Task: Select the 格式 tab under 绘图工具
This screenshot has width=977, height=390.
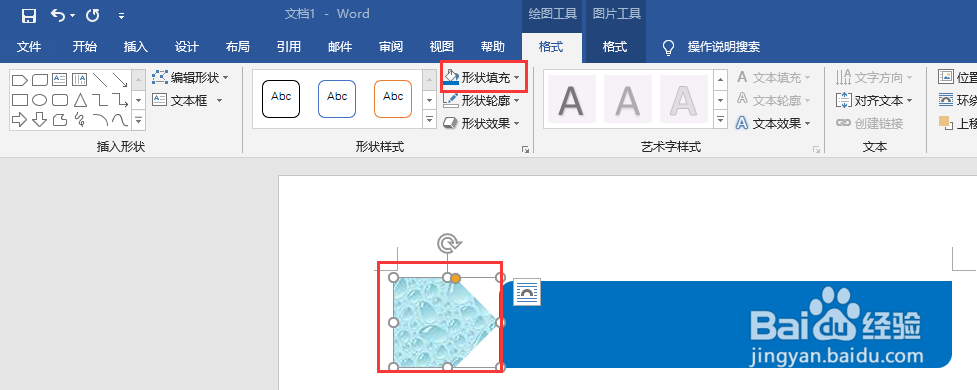Action: coord(551,47)
